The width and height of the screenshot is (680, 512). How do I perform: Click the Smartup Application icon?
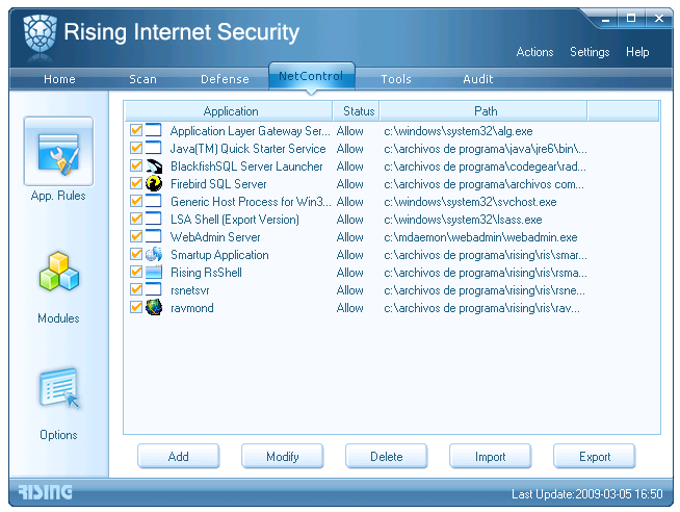(154, 254)
